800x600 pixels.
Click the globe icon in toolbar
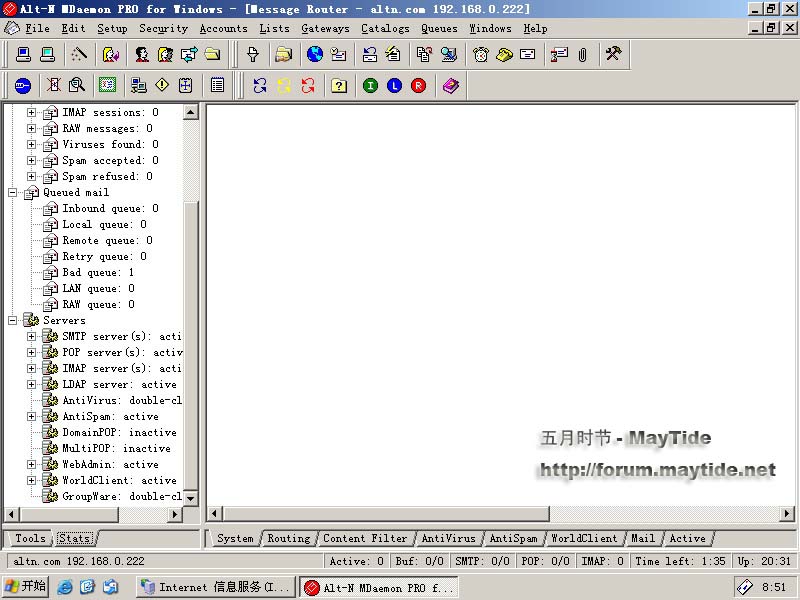(315, 54)
